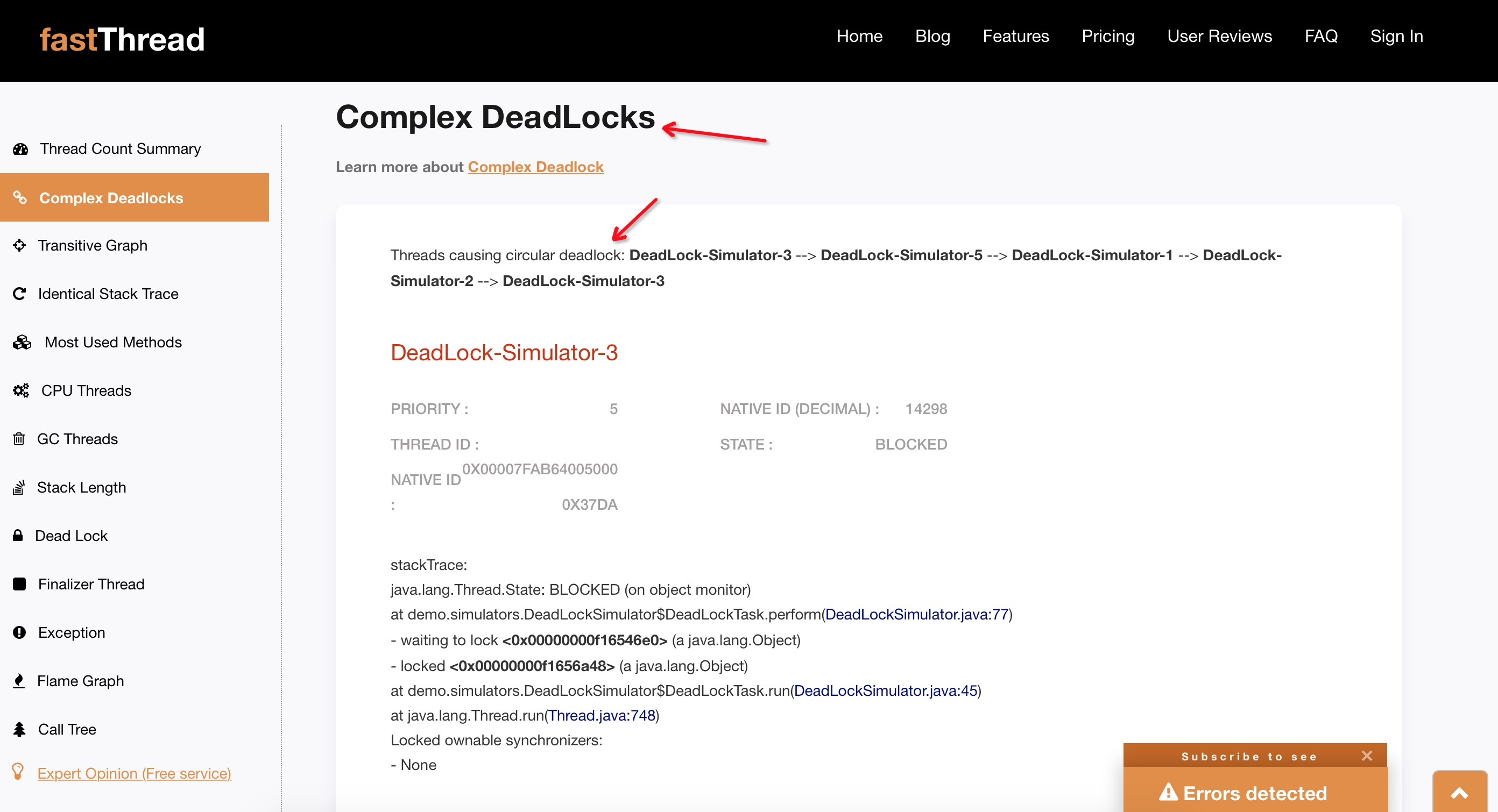
Task: Open the Blog navigation item
Action: point(933,36)
